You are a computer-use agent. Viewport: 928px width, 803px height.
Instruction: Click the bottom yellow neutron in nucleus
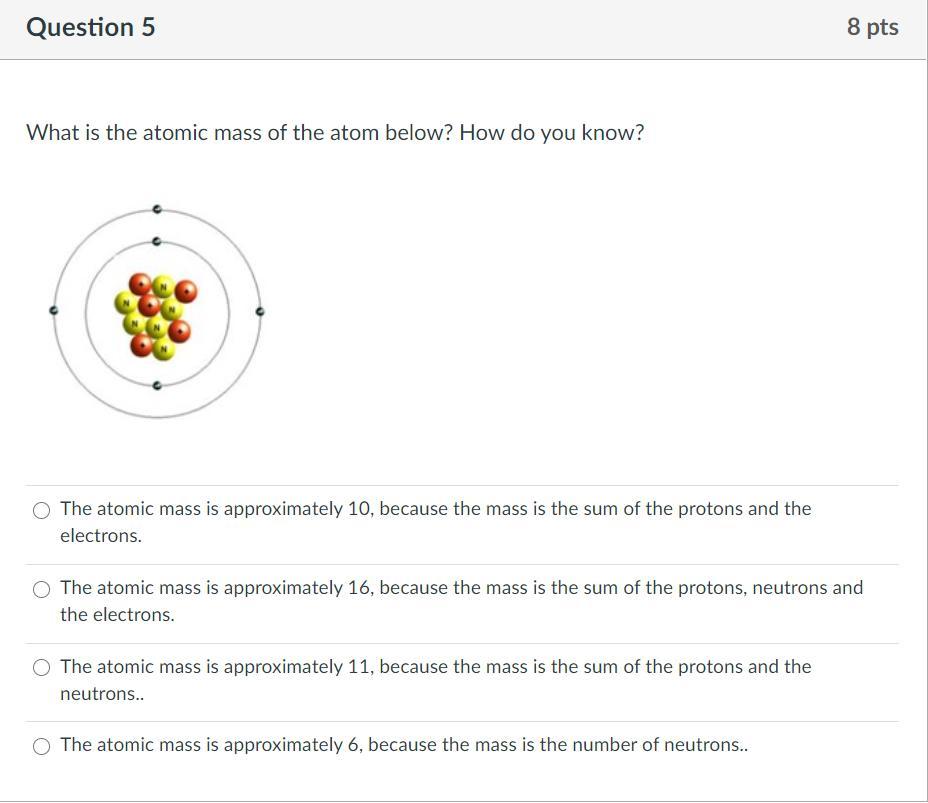(x=164, y=349)
